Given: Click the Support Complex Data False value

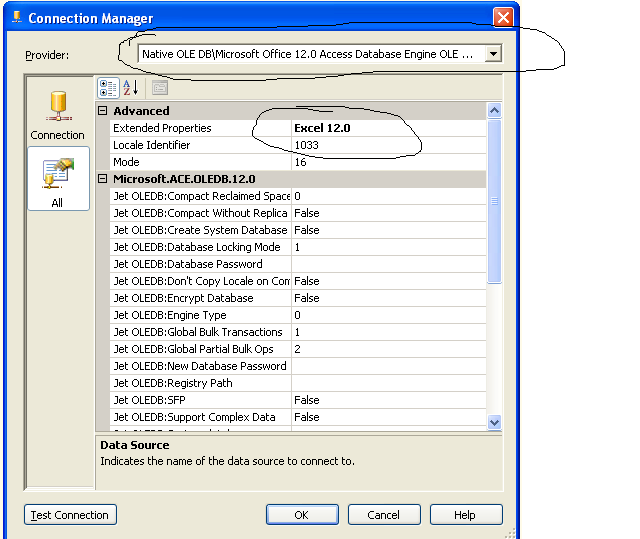Looking at the screenshot, I should tap(389, 417).
